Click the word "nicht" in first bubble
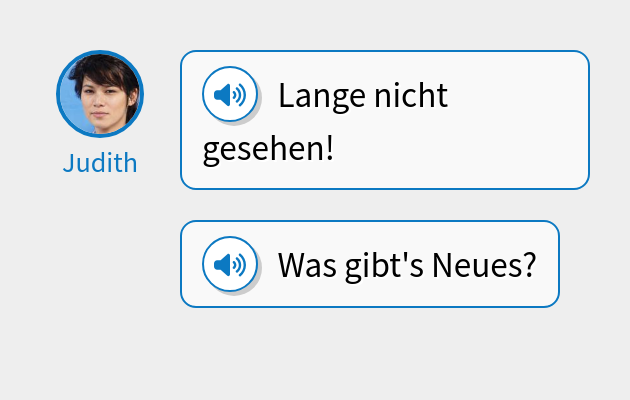Screen dimensions: 630x400 pyautogui.click(x=410, y=97)
